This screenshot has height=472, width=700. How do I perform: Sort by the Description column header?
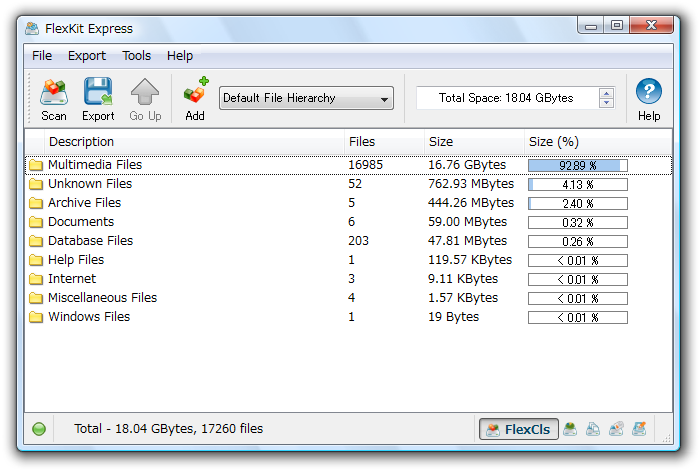point(194,142)
